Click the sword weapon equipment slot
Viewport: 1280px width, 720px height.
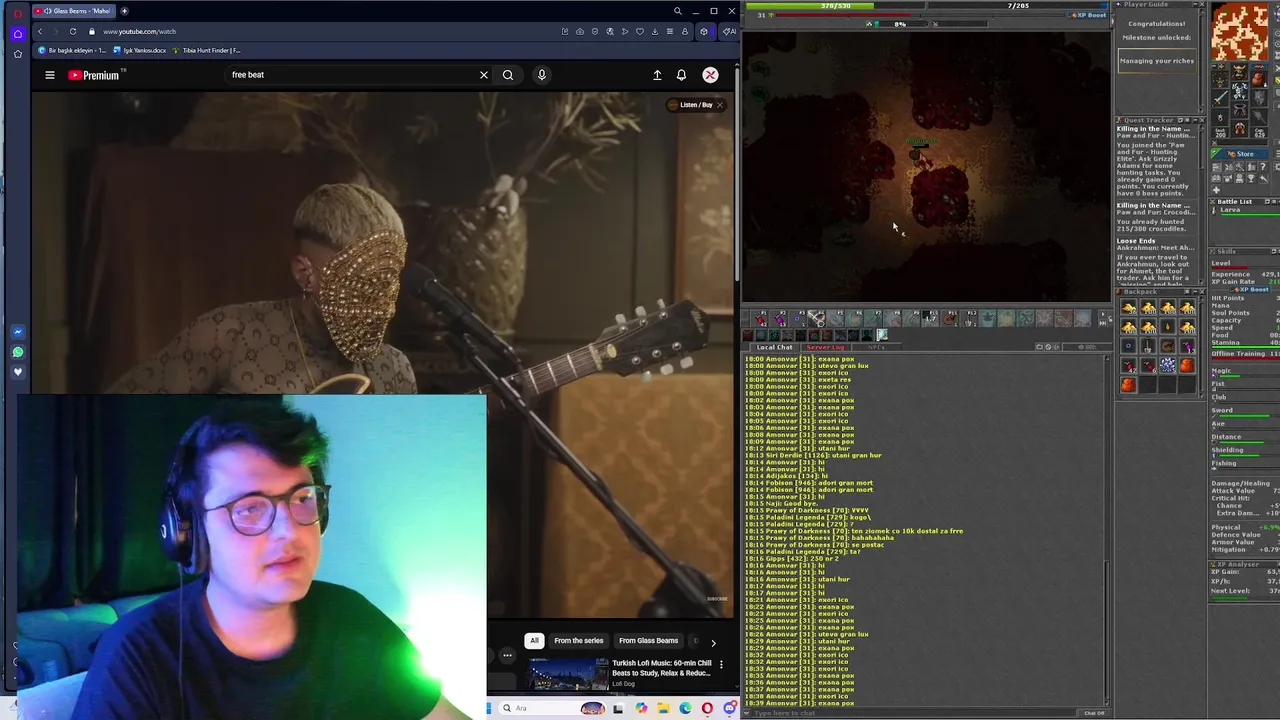pyautogui.click(x=1219, y=98)
